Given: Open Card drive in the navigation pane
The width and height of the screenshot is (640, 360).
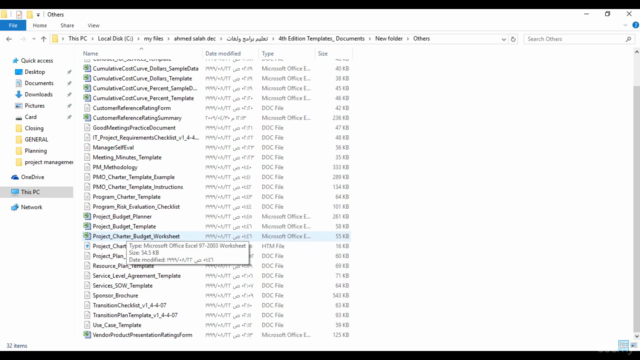Looking at the screenshot, I should 30,117.
